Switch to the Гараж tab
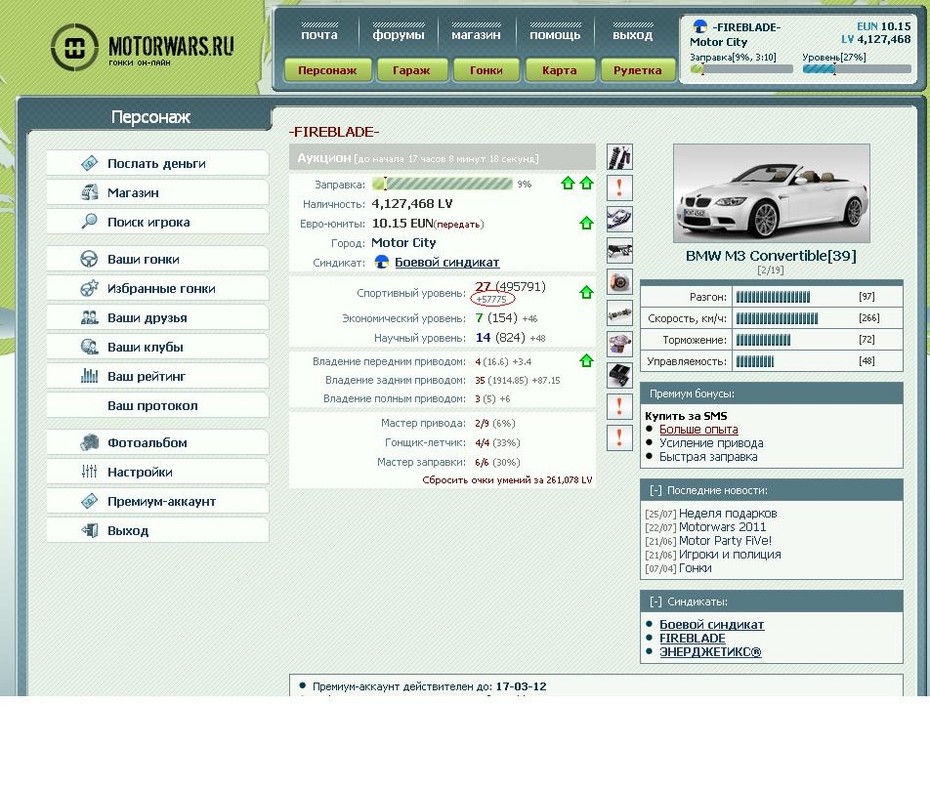 [411, 70]
